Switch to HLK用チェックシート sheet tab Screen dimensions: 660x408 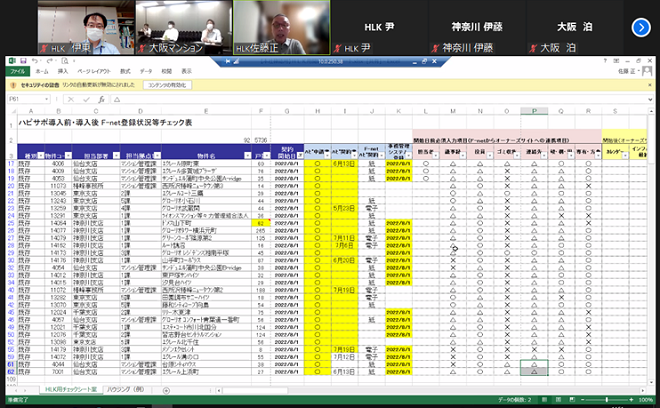[x=71, y=389]
